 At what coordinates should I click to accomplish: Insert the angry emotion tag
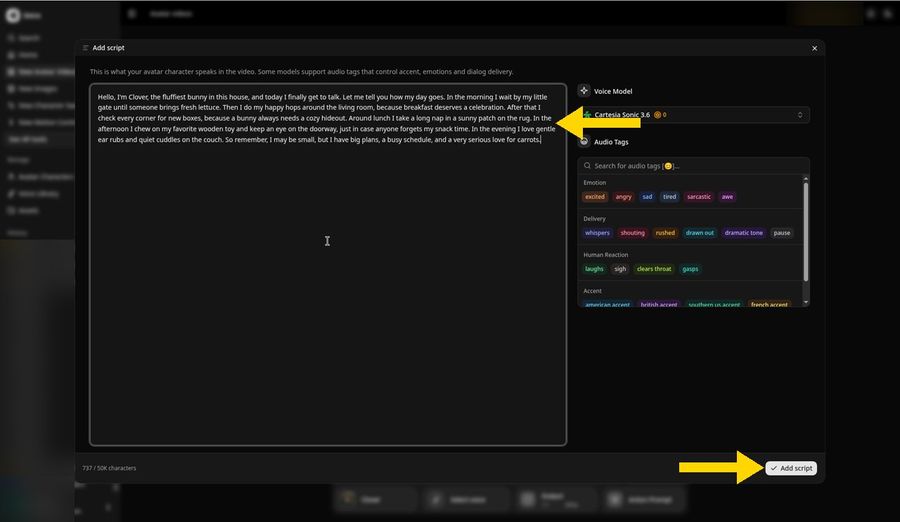tap(623, 196)
